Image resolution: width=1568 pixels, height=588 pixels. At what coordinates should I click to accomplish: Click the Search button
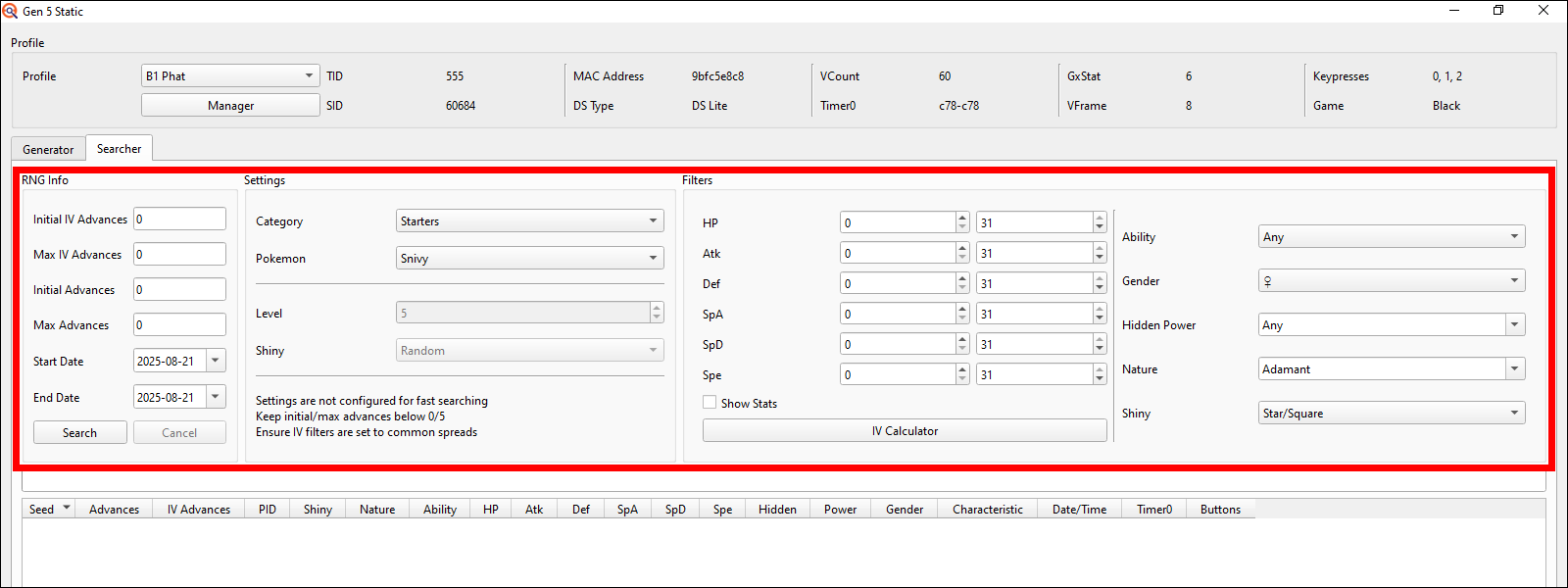(79, 433)
